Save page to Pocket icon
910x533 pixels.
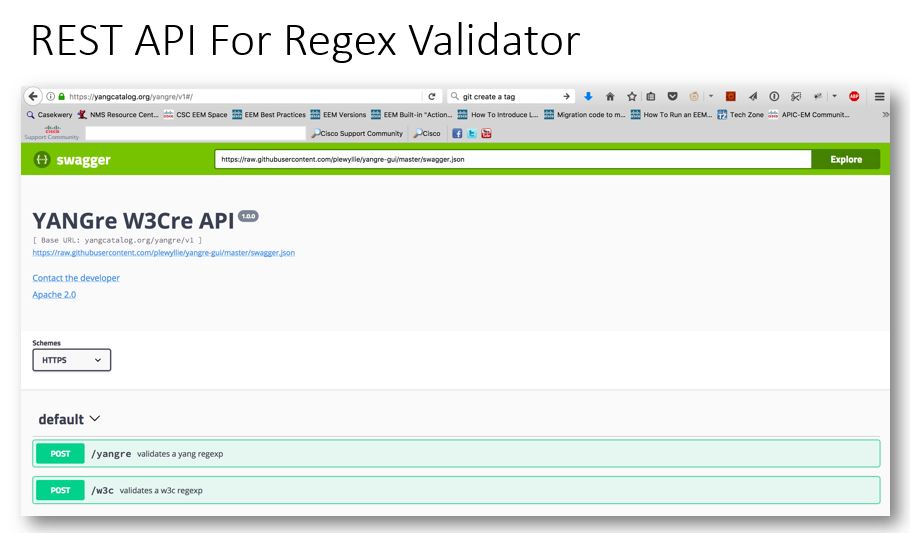click(x=673, y=96)
